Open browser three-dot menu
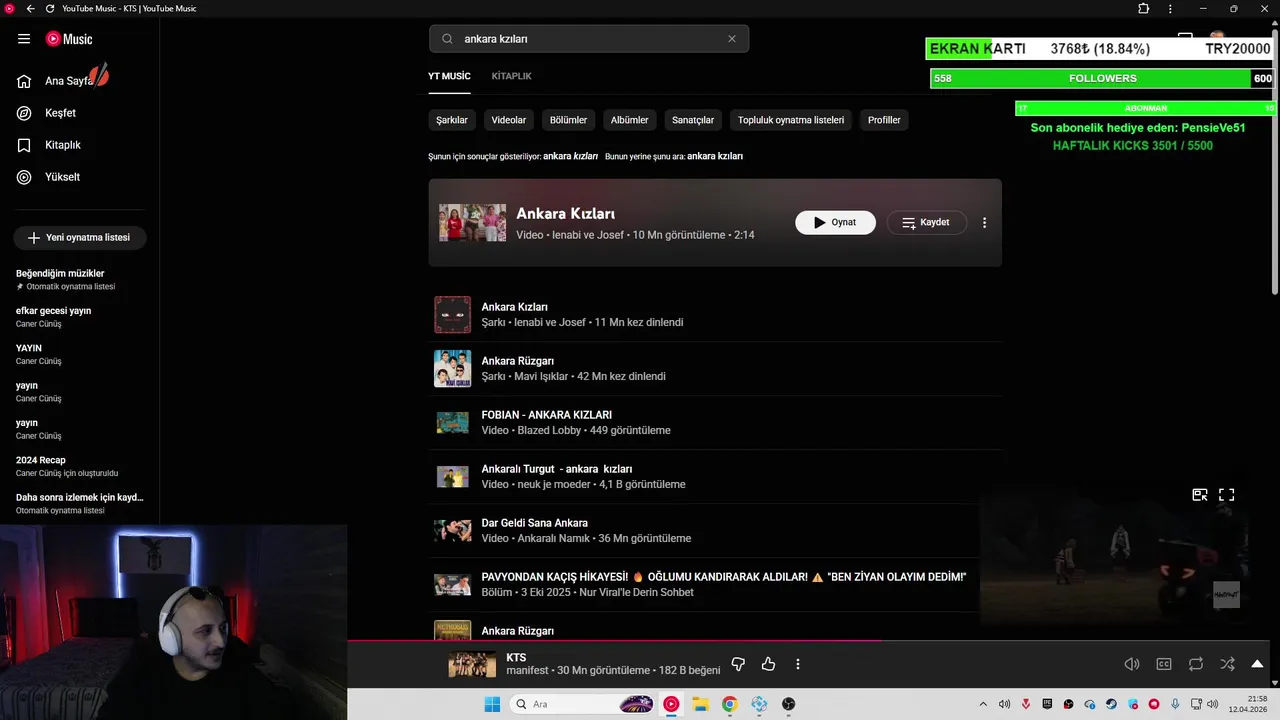Viewport: 1280px width, 720px height. pyautogui.click(x=1170, y=9)
